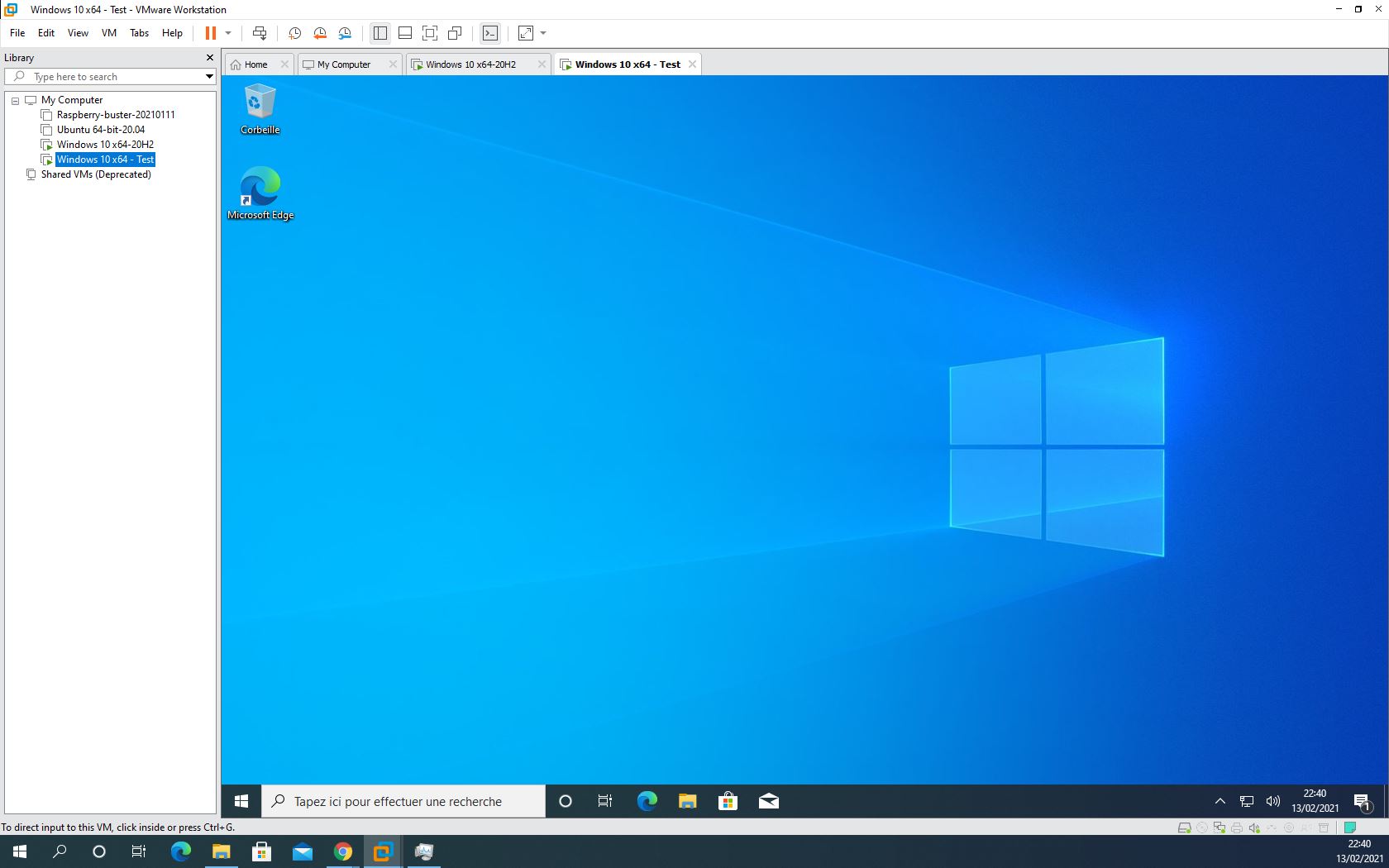Click guest network tray icon

click(x=1247, y=801)
